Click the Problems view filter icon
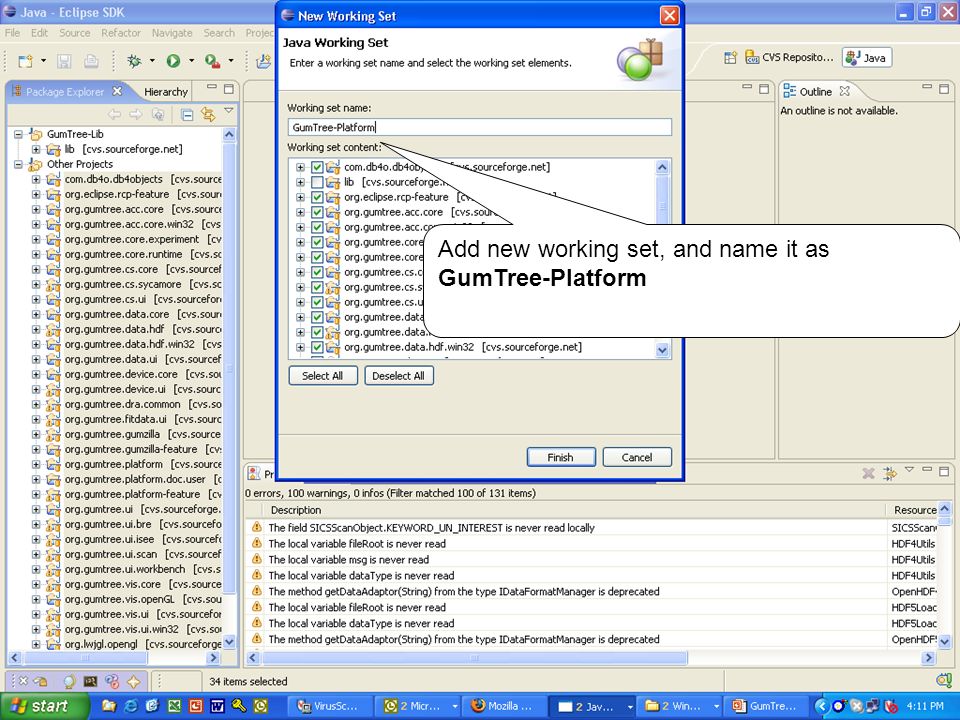 tap(890, 473)
